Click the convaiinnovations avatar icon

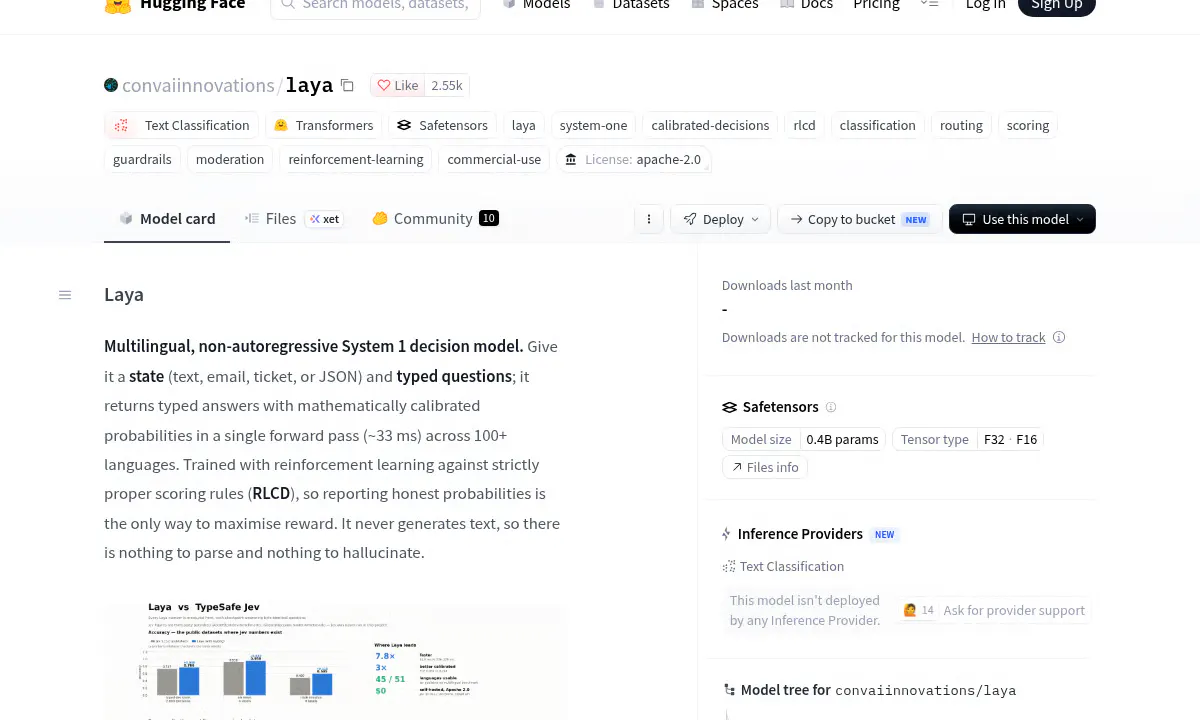click(111, 85)
